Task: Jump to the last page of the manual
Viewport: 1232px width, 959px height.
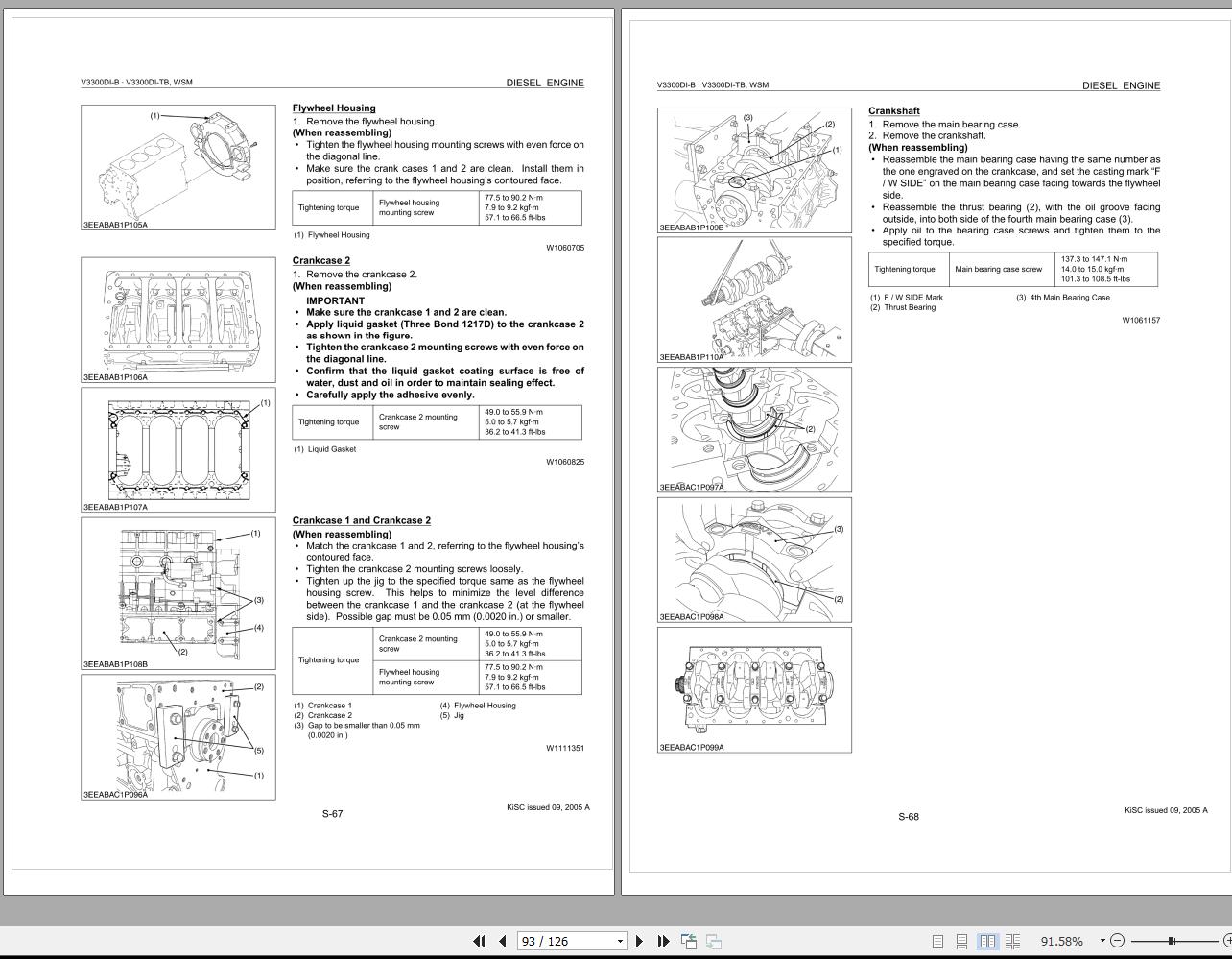Action: tap(664, 942)
